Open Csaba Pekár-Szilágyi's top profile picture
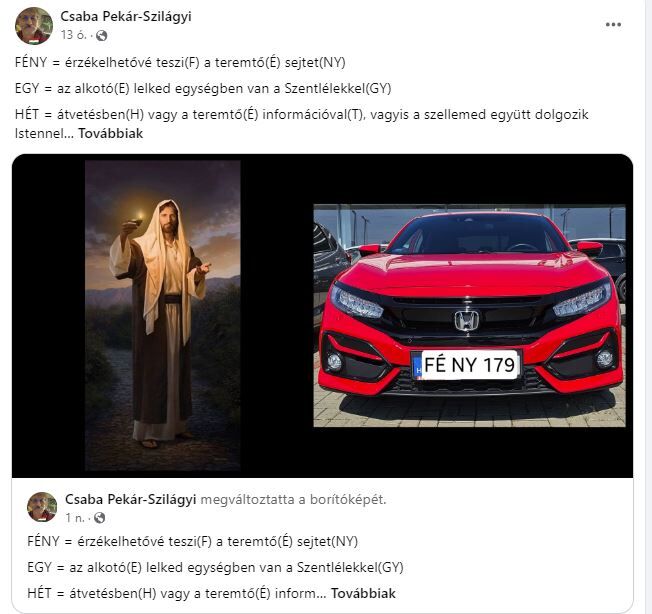 pyautogui.click(x=34, y=25)
